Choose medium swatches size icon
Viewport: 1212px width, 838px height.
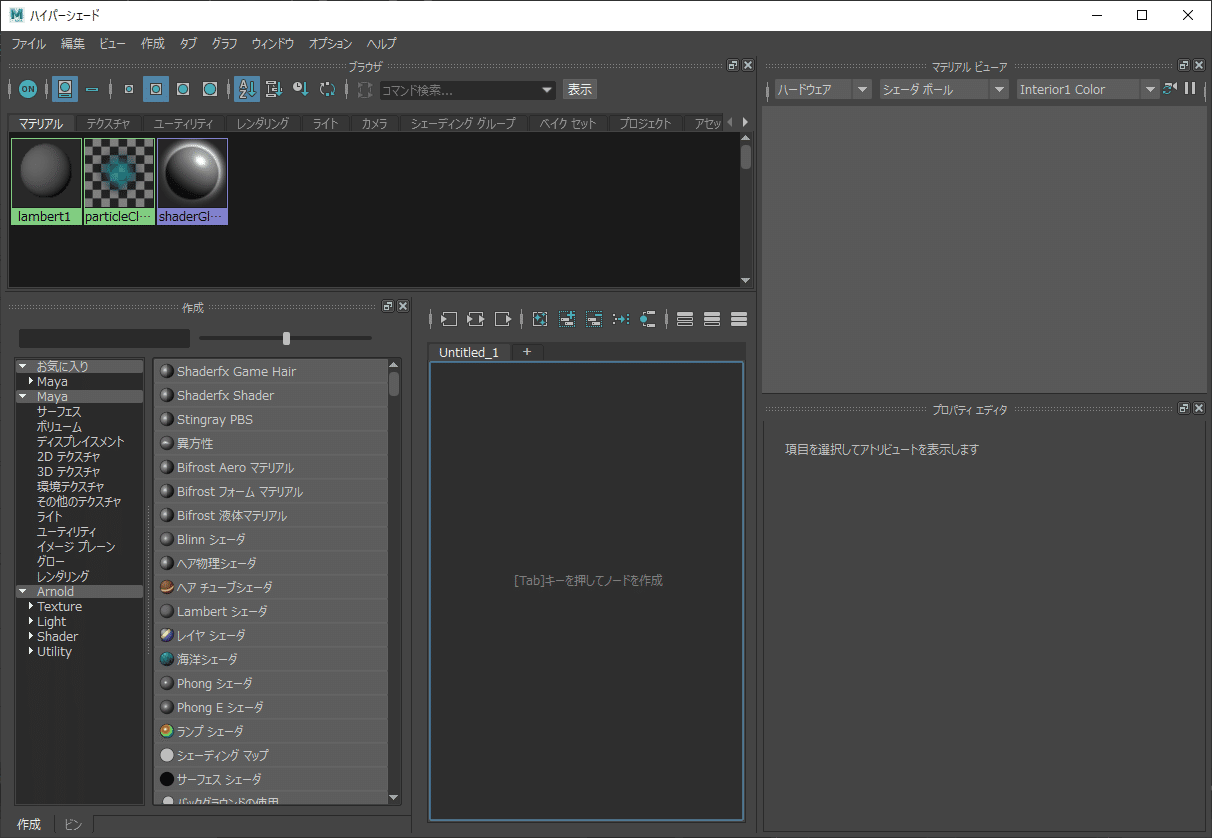click(156, 89)
